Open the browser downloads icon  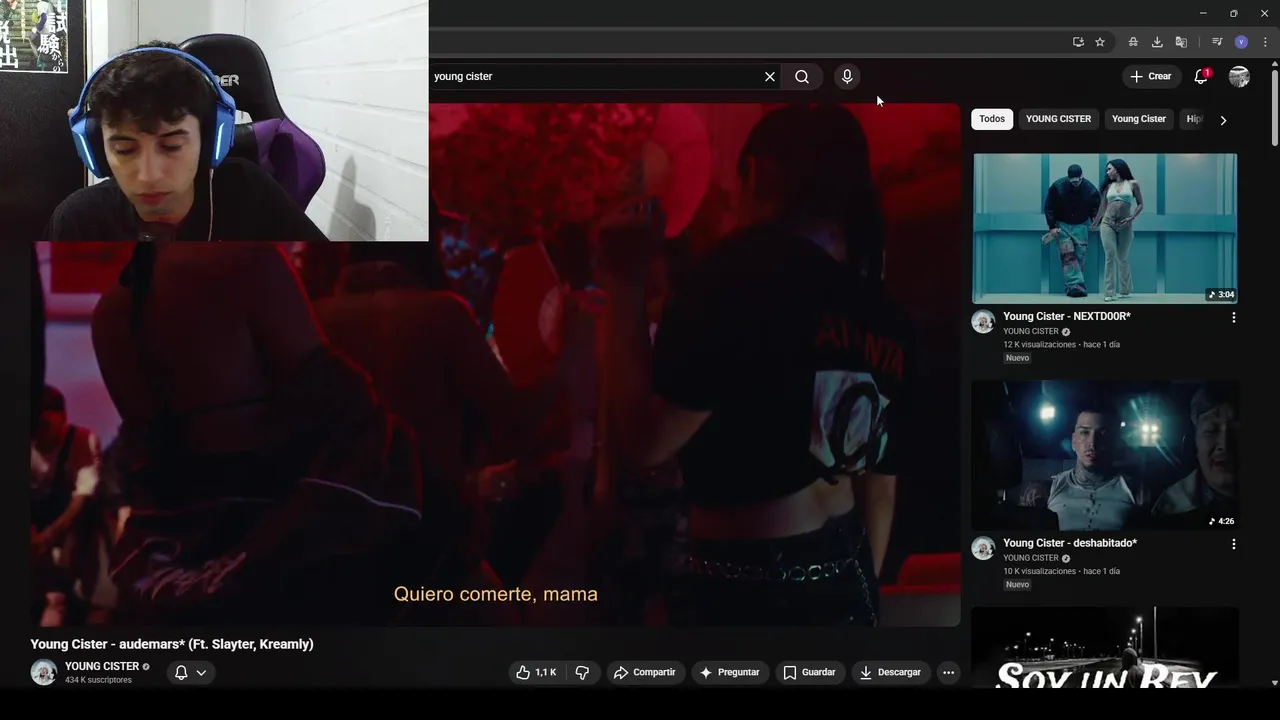[x=1157, y=42]
